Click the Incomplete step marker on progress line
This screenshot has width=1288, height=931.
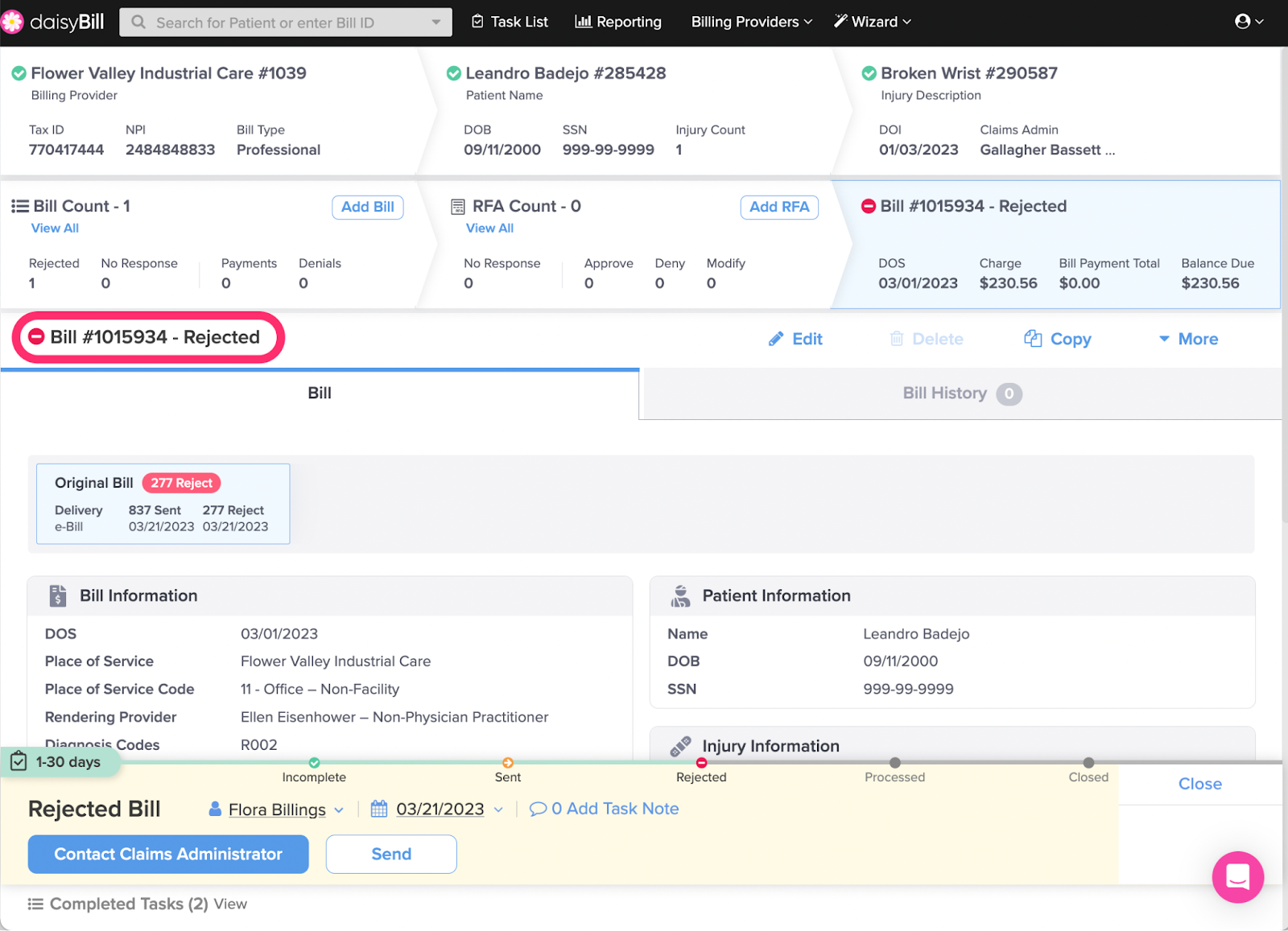(314, 763)
